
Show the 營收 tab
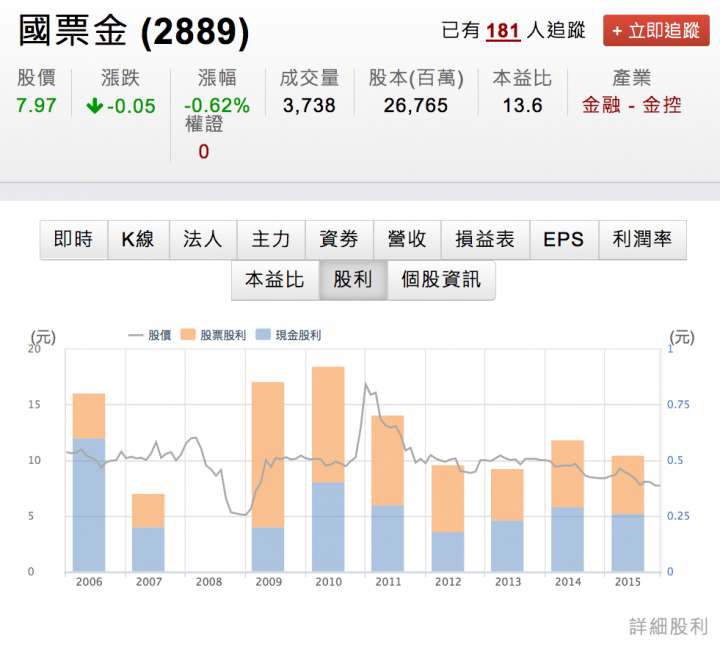pyautogui.click(x=407, y=239)
